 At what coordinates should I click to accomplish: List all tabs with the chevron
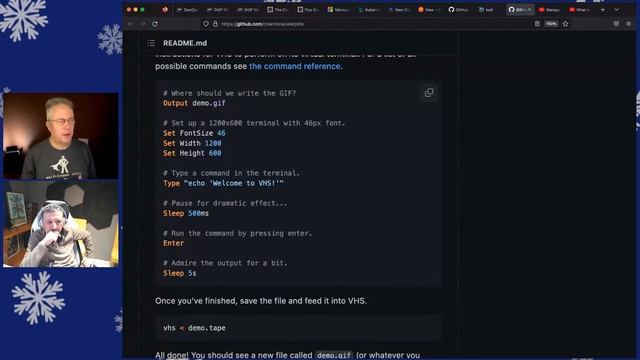coord(616,9)
